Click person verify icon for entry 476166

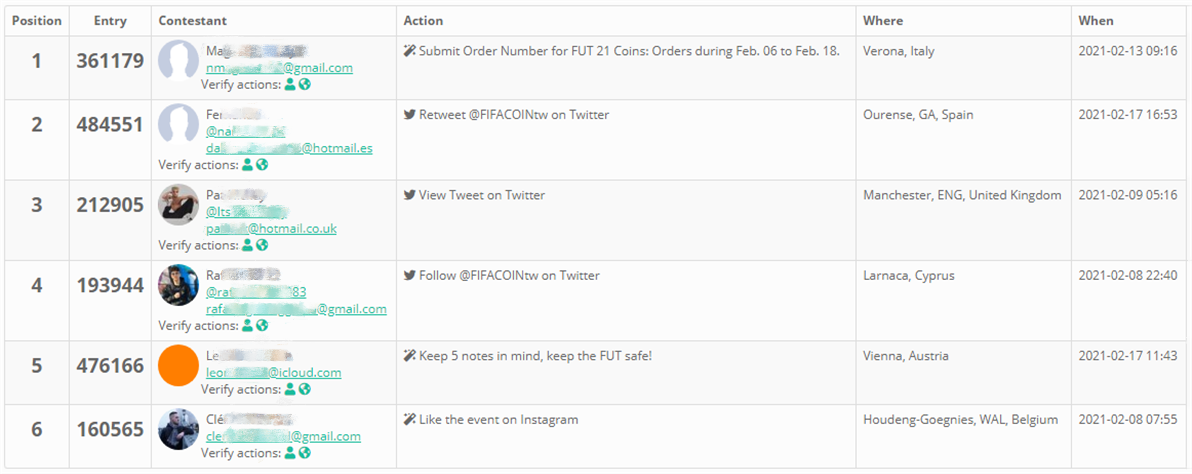point(291,389)
